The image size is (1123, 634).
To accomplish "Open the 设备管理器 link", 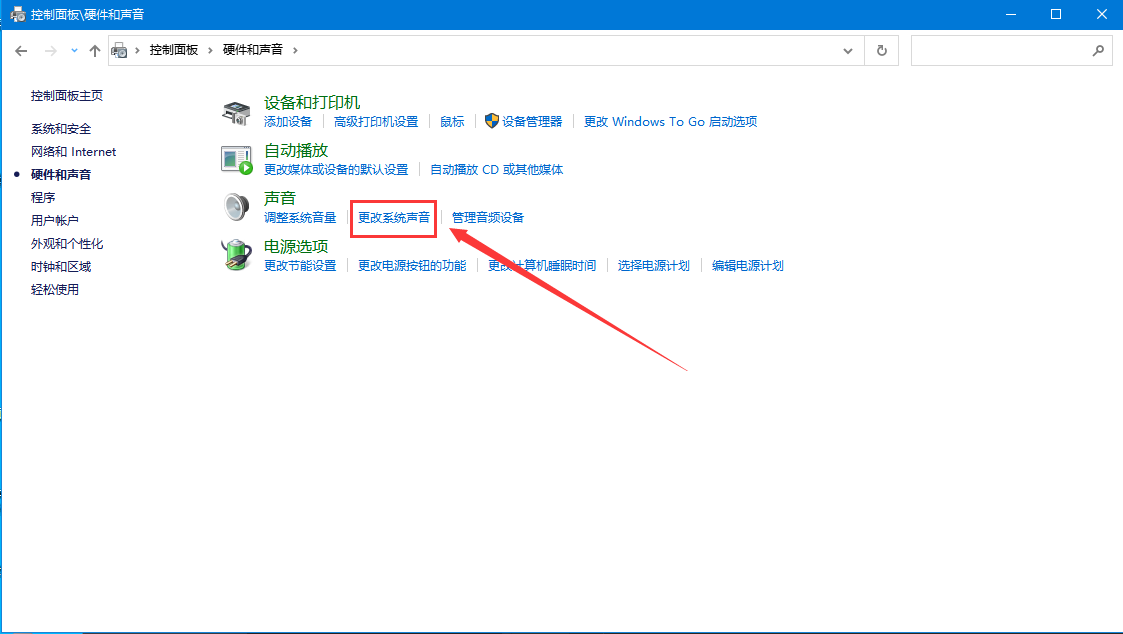I will pyautogui.click(x=532, y=122).
